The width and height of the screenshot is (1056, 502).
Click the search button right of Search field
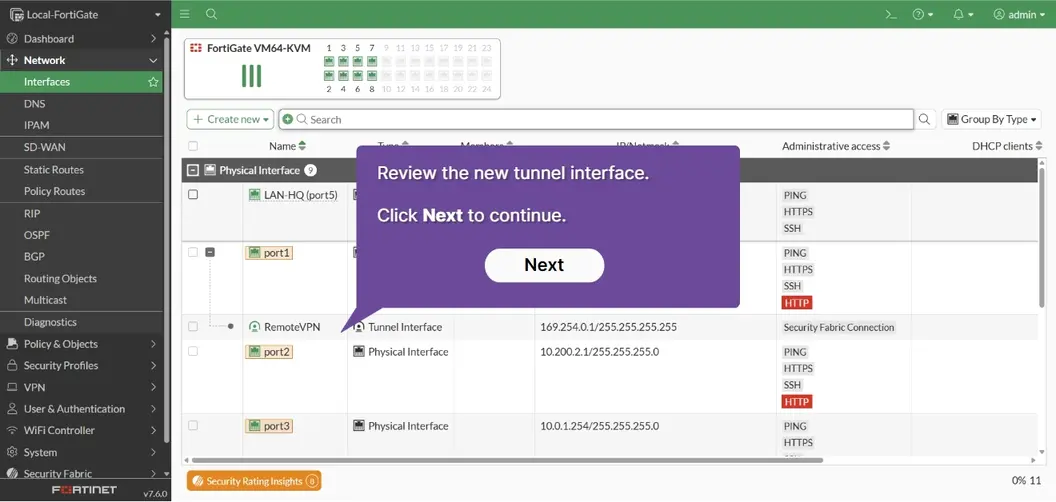(925, 119)
